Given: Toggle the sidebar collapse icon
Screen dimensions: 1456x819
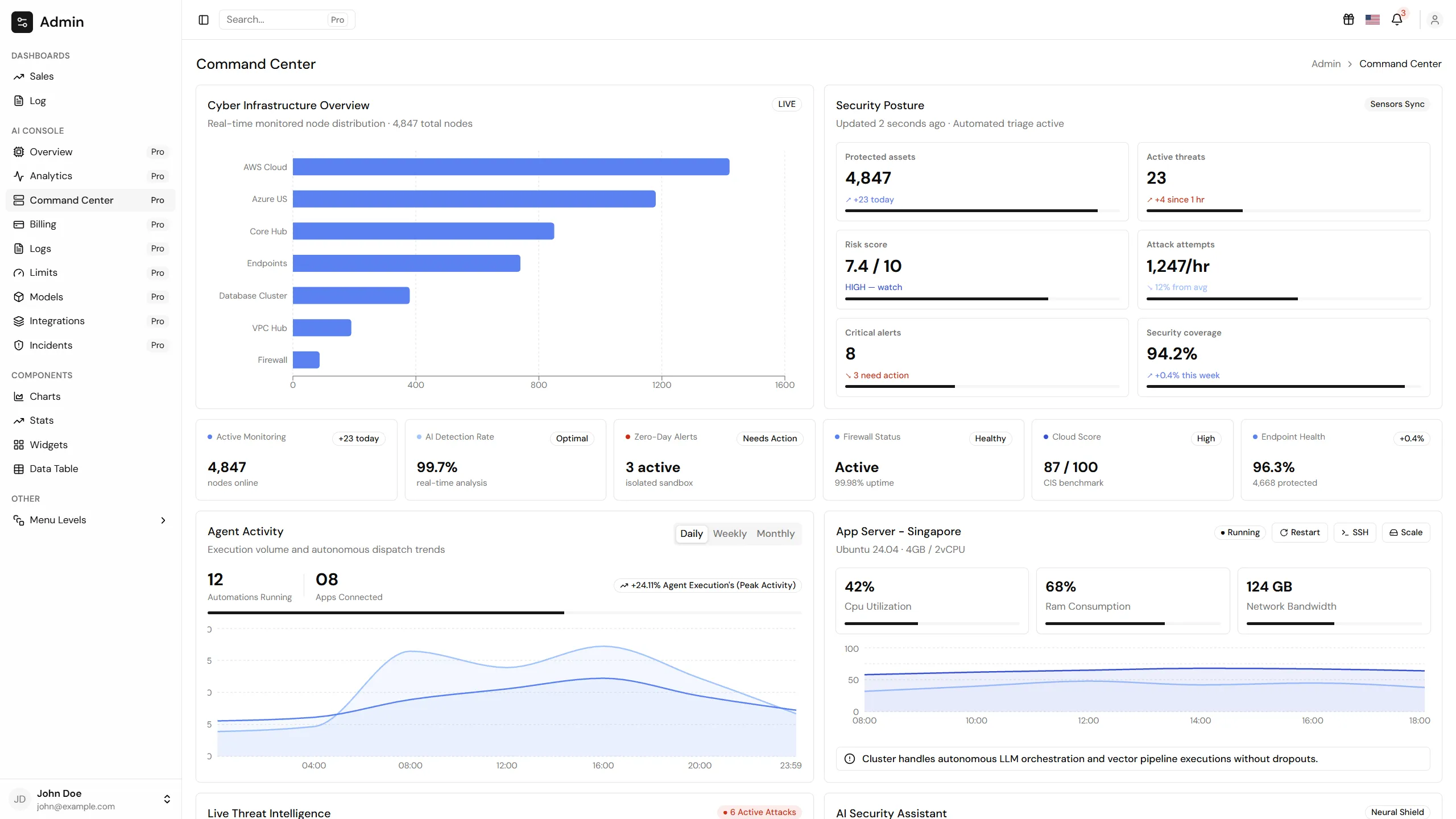Looking at the screenshot, I should [204, 20].
